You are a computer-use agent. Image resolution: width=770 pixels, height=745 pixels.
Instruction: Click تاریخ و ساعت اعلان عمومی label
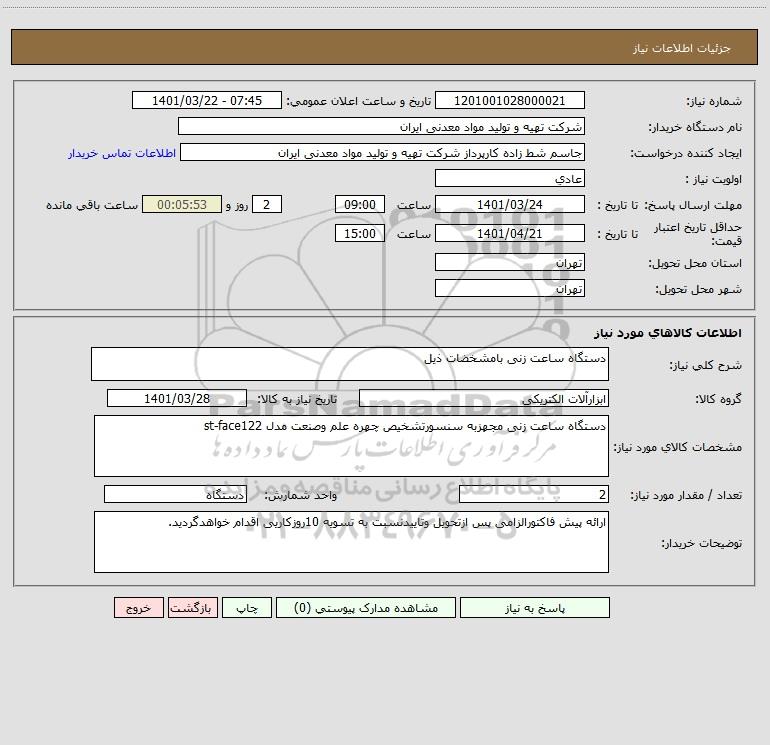pyautogui.click(x=358, y=101)
